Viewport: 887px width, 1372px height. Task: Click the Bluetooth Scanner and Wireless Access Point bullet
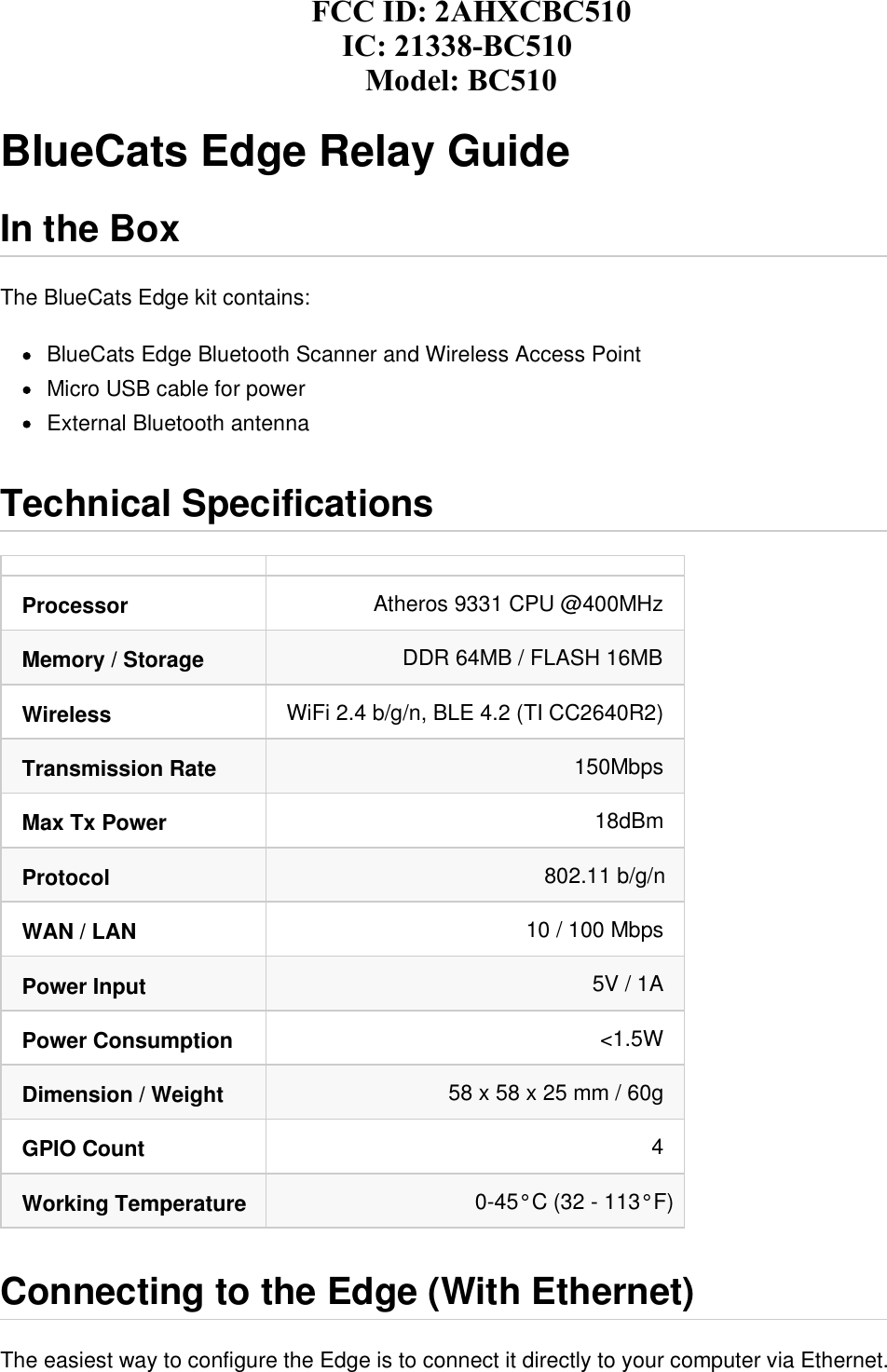(344, 355)
